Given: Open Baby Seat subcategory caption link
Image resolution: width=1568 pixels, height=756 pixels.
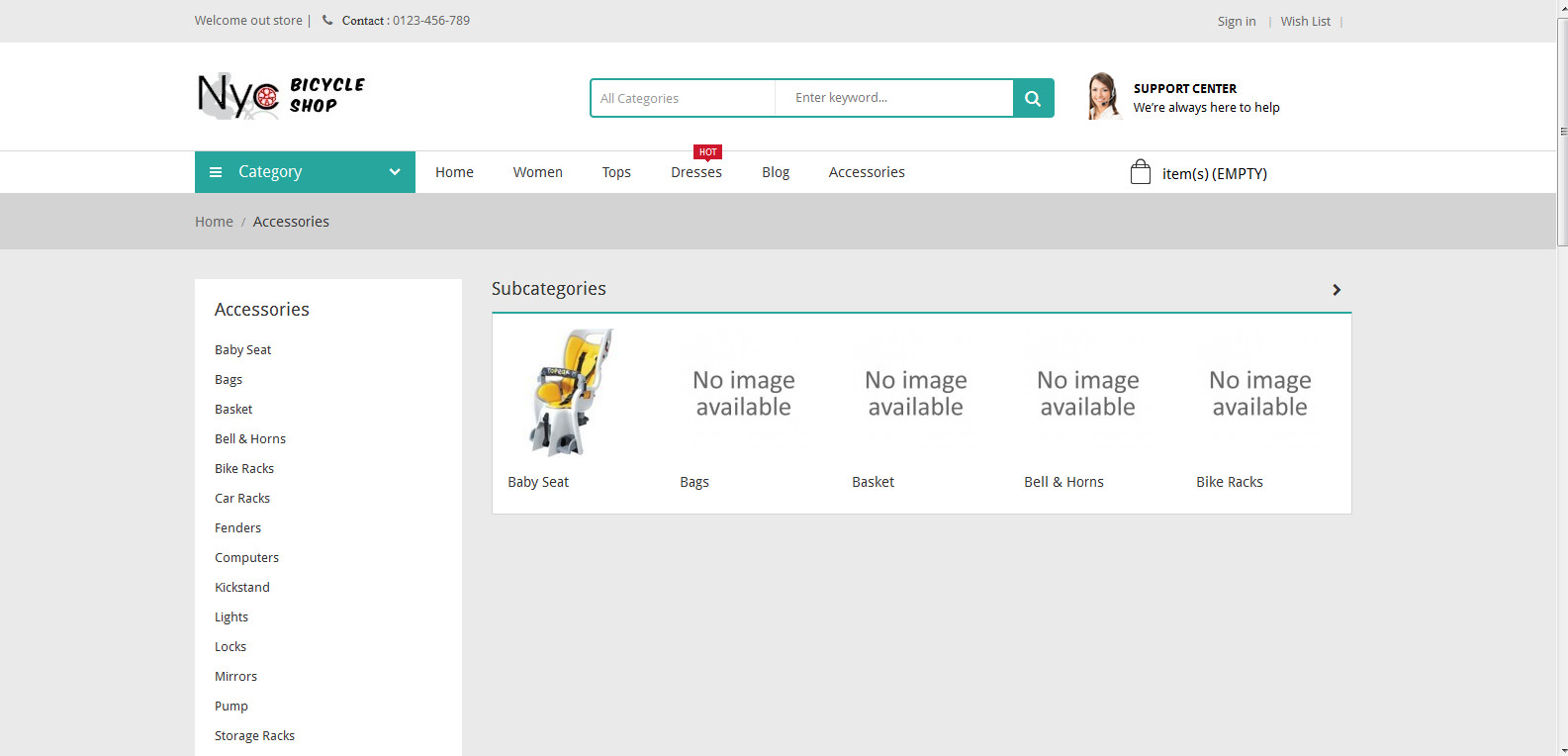Looking at the screenshot, I should pyautogui.click(x=538, y=482).
